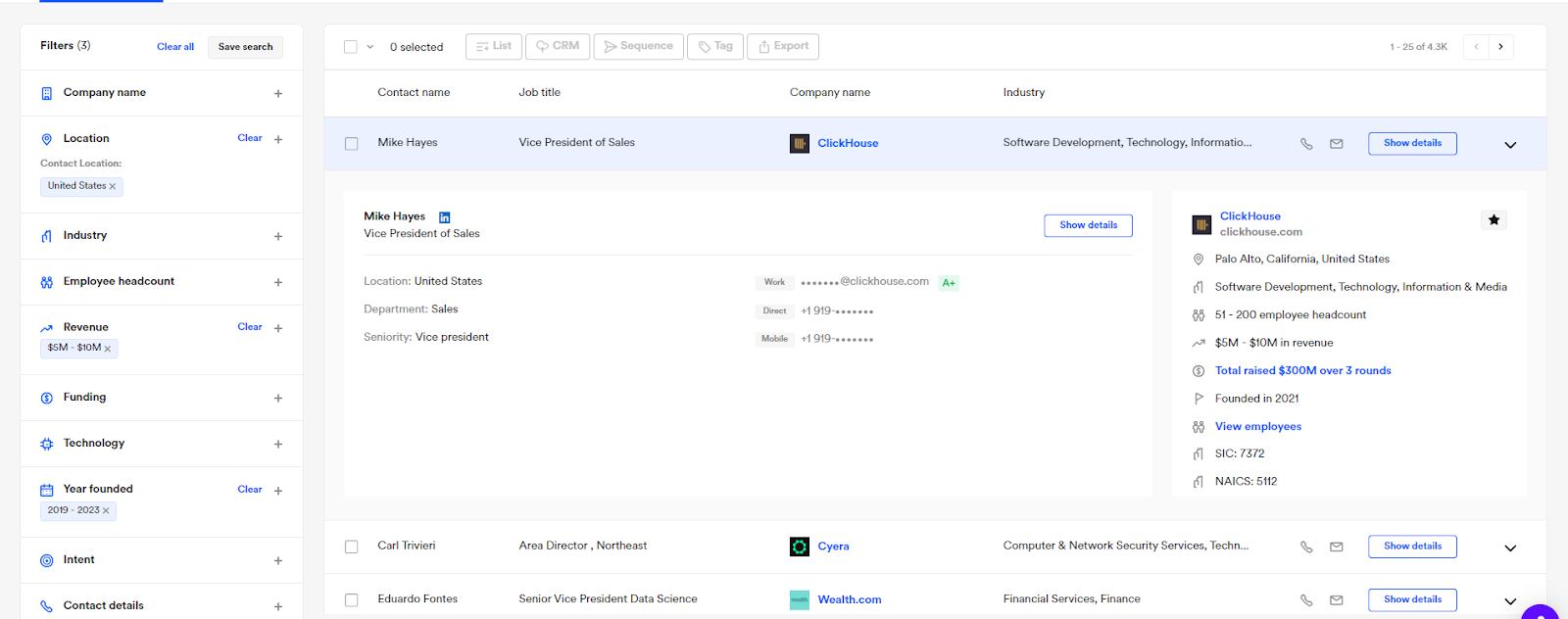1568x619 pixels.
Task: Show details for Eduardo Fontes
Action: [x=1412, y=599]
